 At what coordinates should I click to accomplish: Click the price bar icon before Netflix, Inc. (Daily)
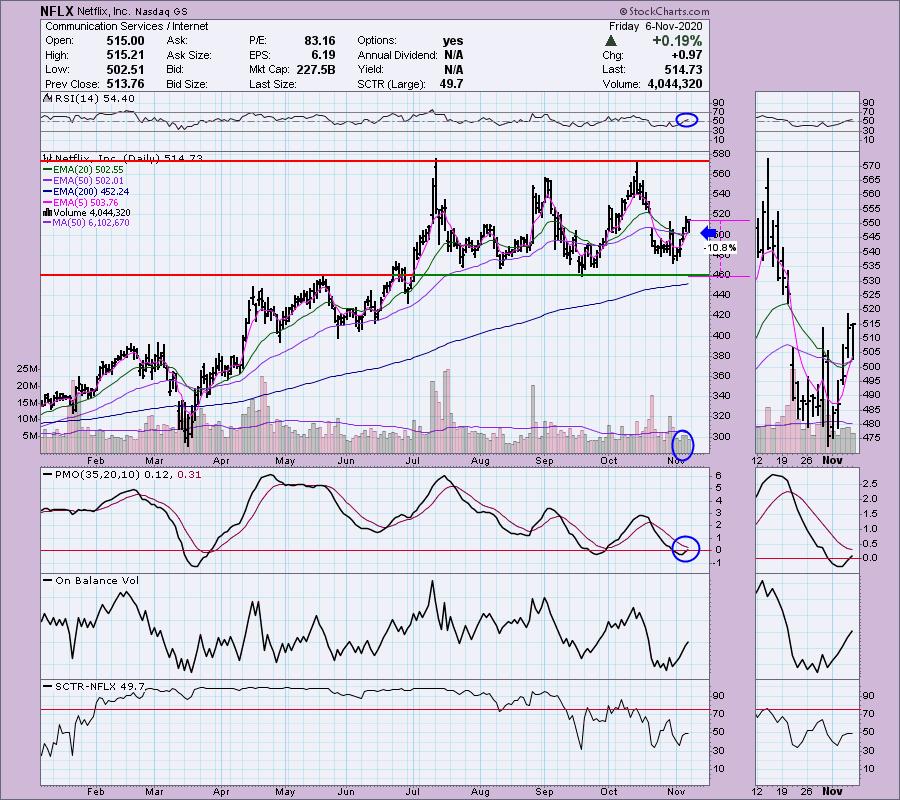tap(48, 158)
